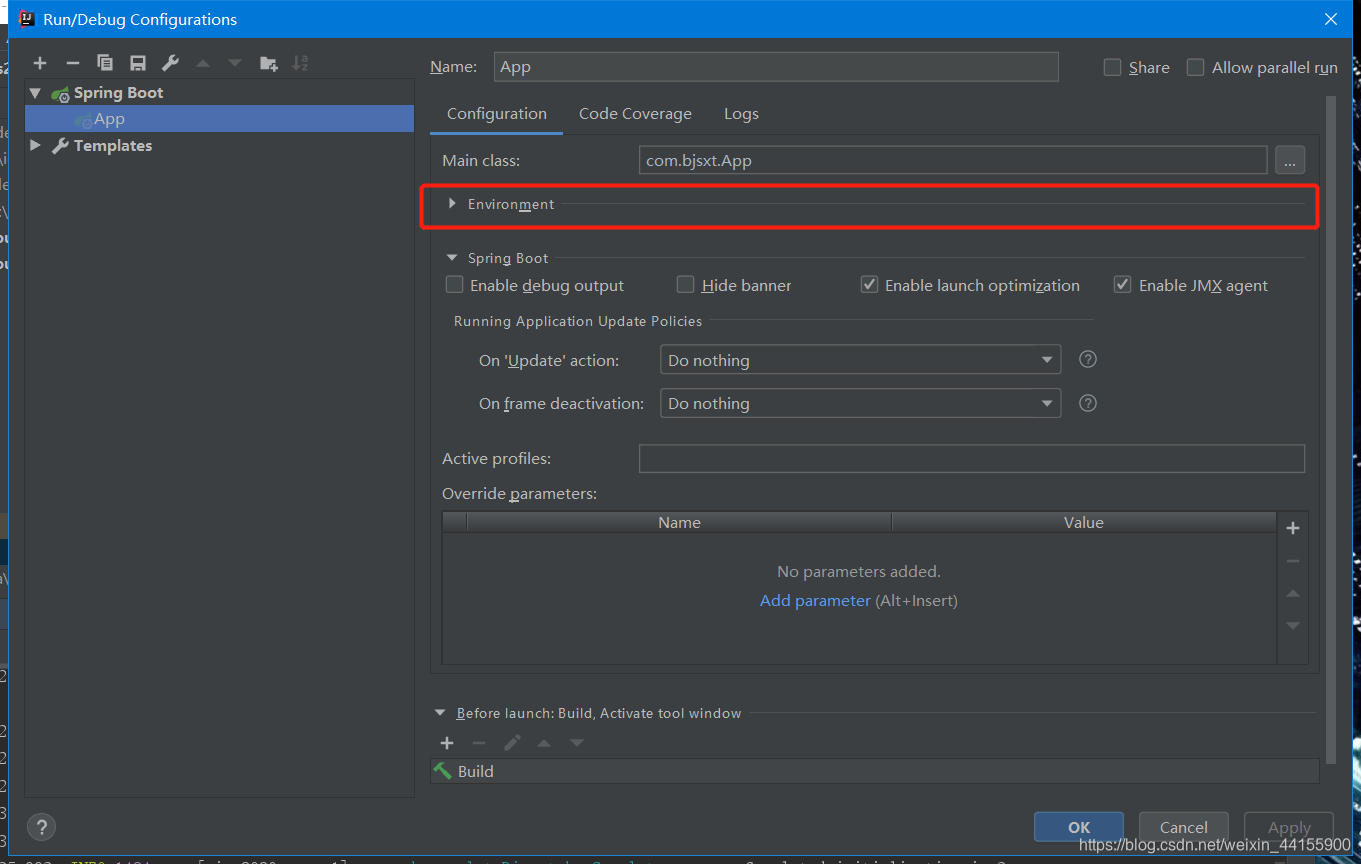Click the Active profiles input field
Viewport: 1361px width, 864px height.
click(x=972, y=458)
